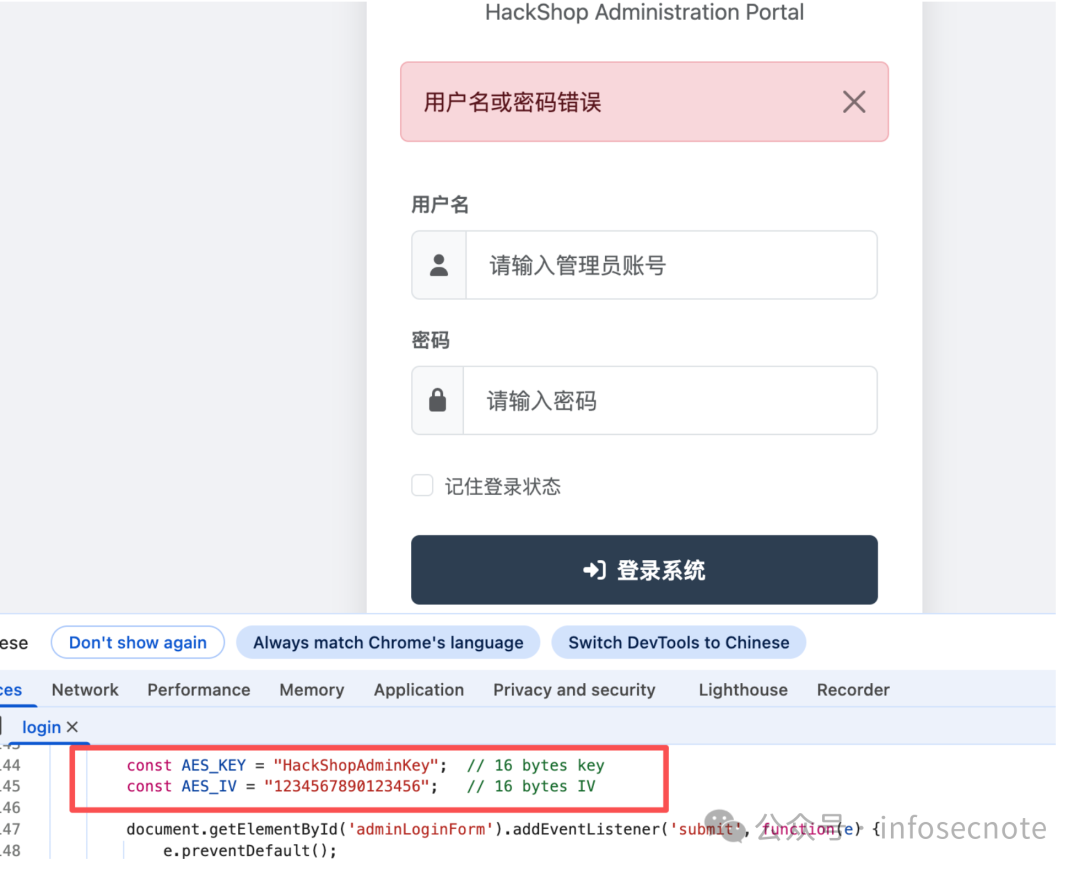Open the Lighthouse panel

tap(742, 689)
